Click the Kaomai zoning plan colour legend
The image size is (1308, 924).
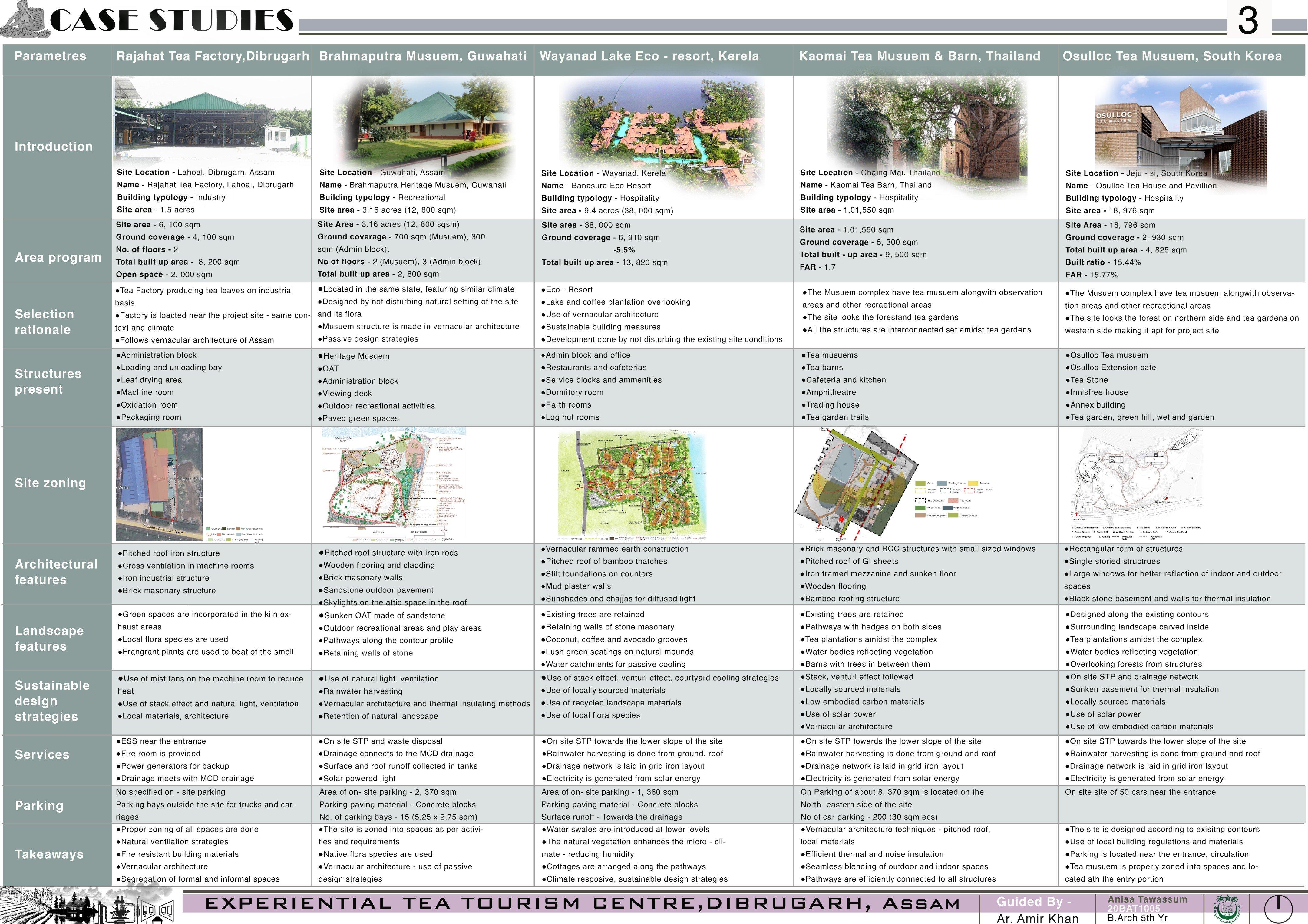pos(954,499)
